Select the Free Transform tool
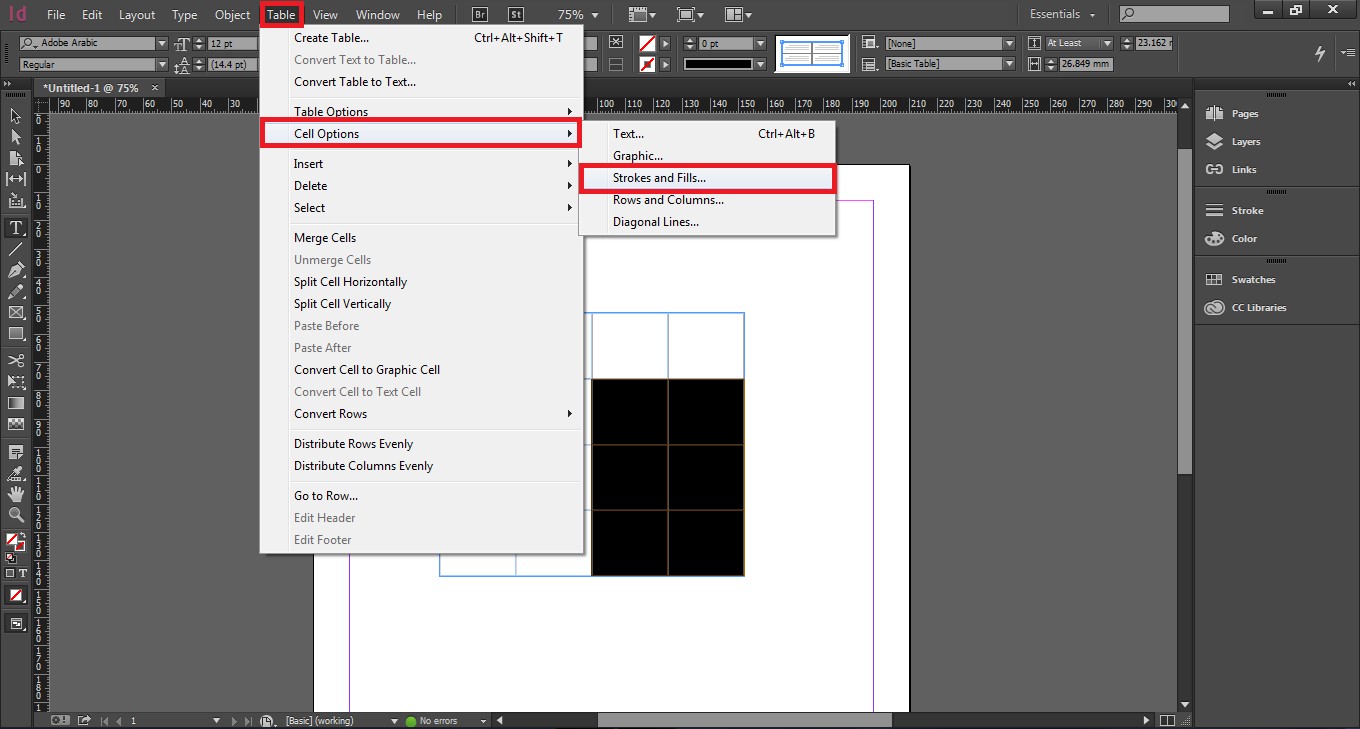The height and width of the screenshot is (729, 1360). tap(16, 381)
